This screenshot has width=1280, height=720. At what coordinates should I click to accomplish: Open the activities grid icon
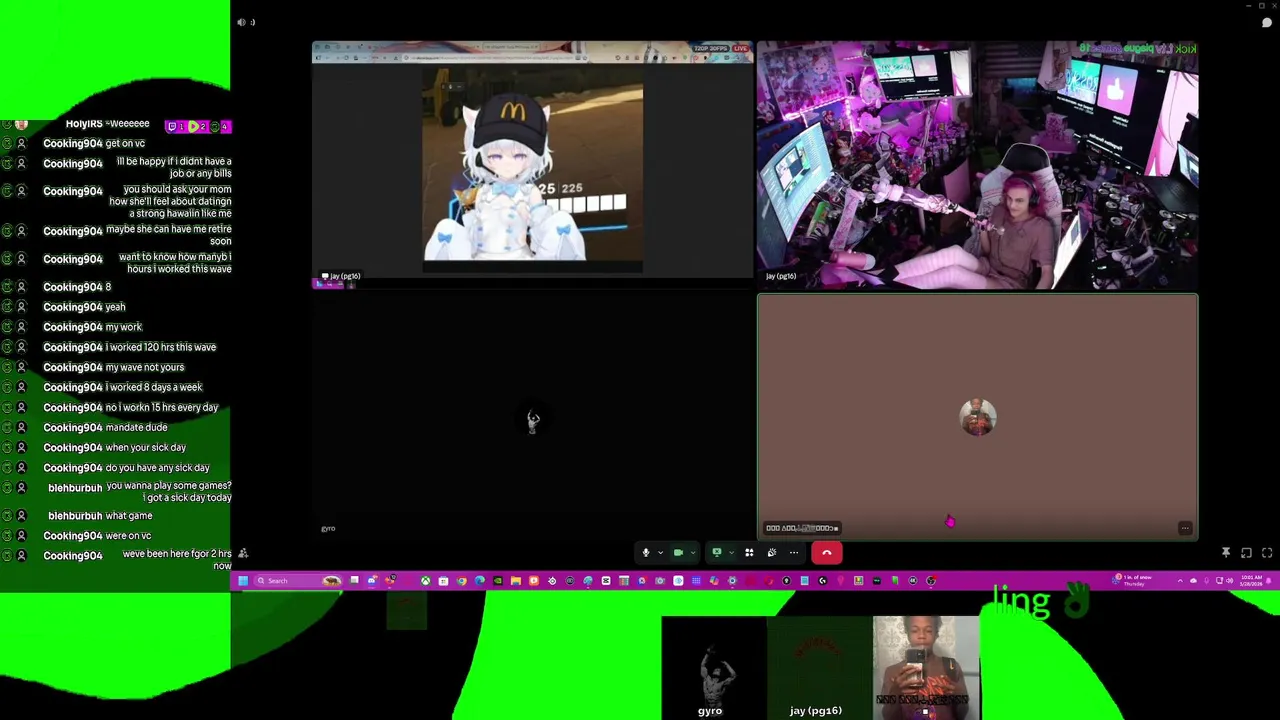point(749,552)
